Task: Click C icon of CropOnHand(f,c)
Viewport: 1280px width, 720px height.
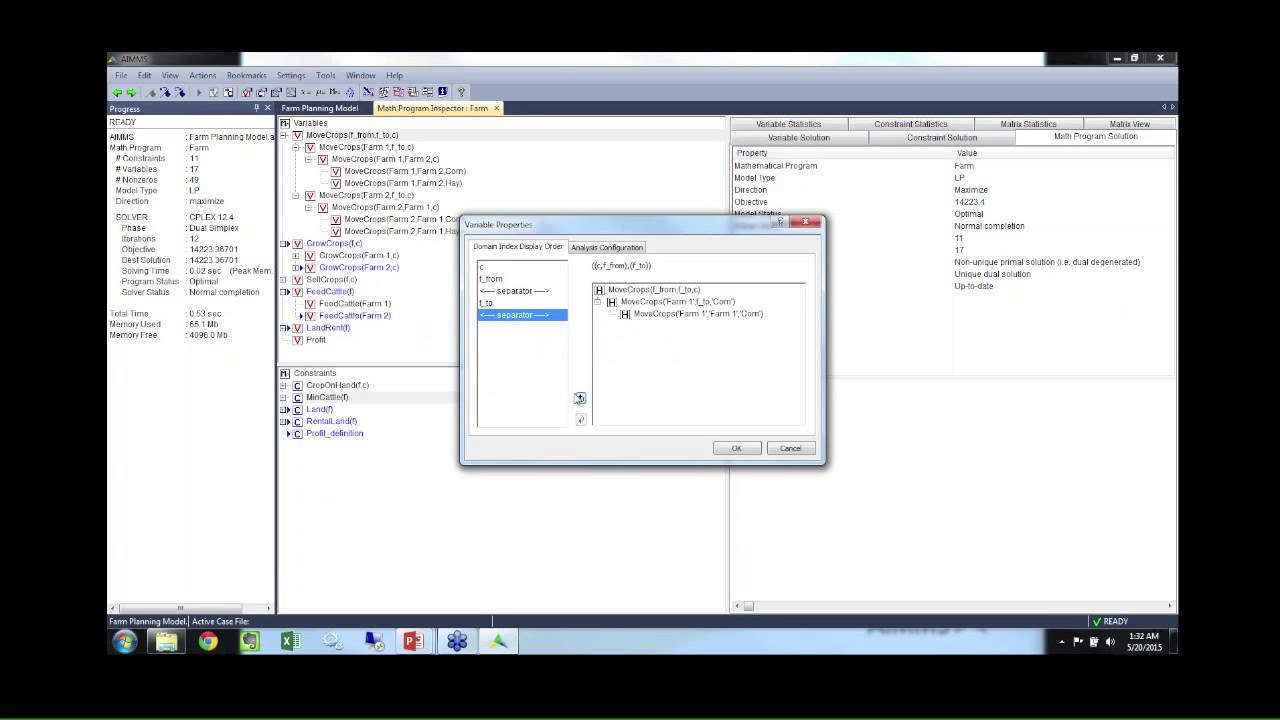Action: pos(297,386)
